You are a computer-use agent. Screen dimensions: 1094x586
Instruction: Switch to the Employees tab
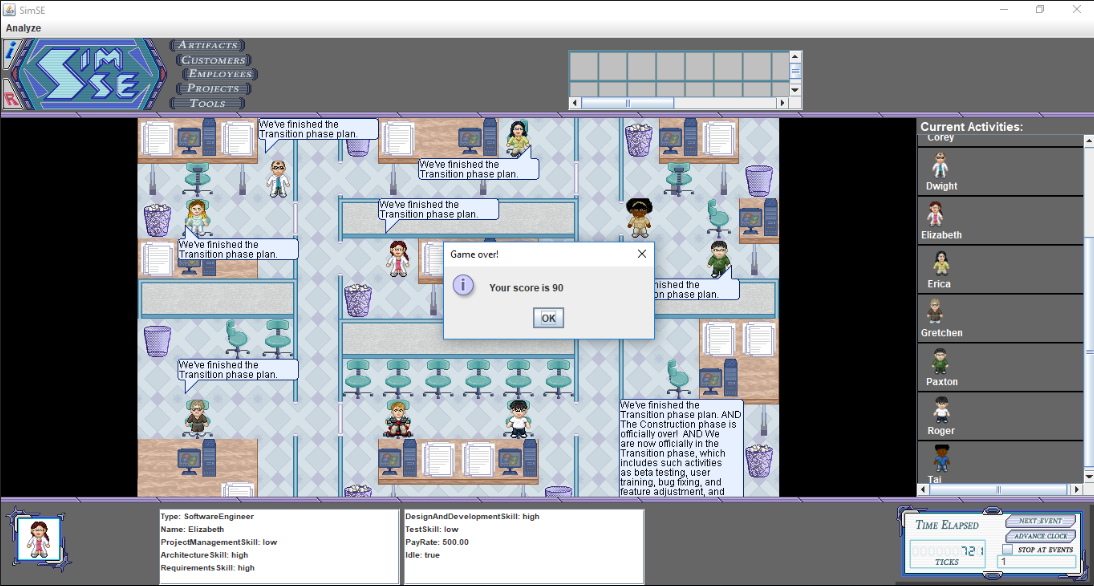pyautogui.click(x=219, y=74)
